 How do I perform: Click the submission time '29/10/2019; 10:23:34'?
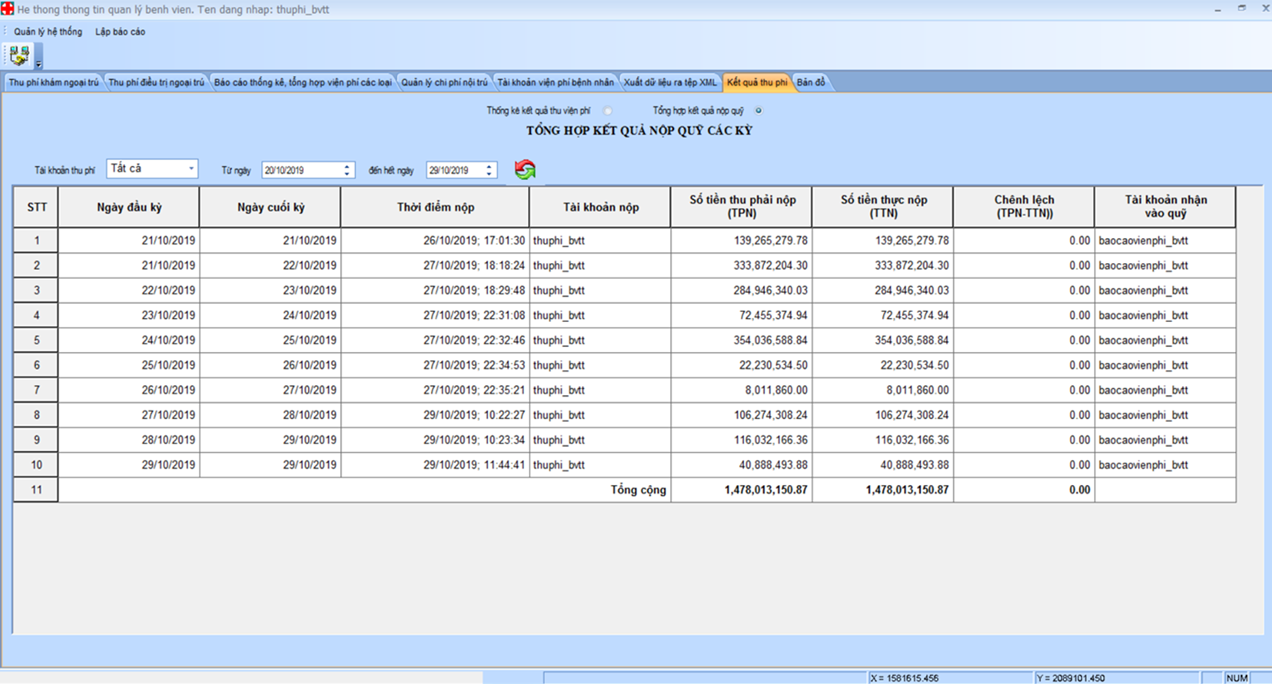tap(474, 441)
